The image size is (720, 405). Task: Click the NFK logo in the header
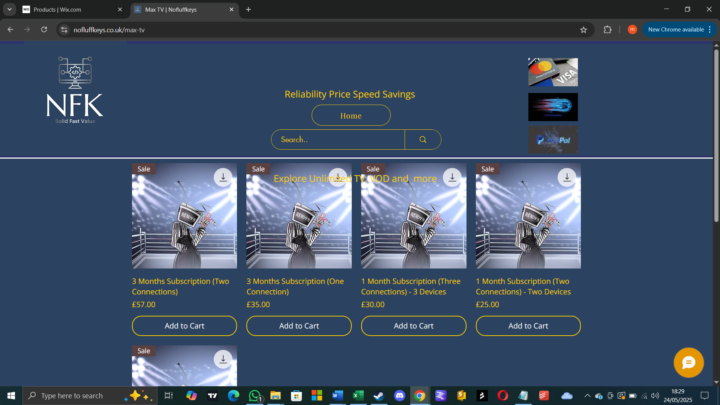click(x=74, y=90)
